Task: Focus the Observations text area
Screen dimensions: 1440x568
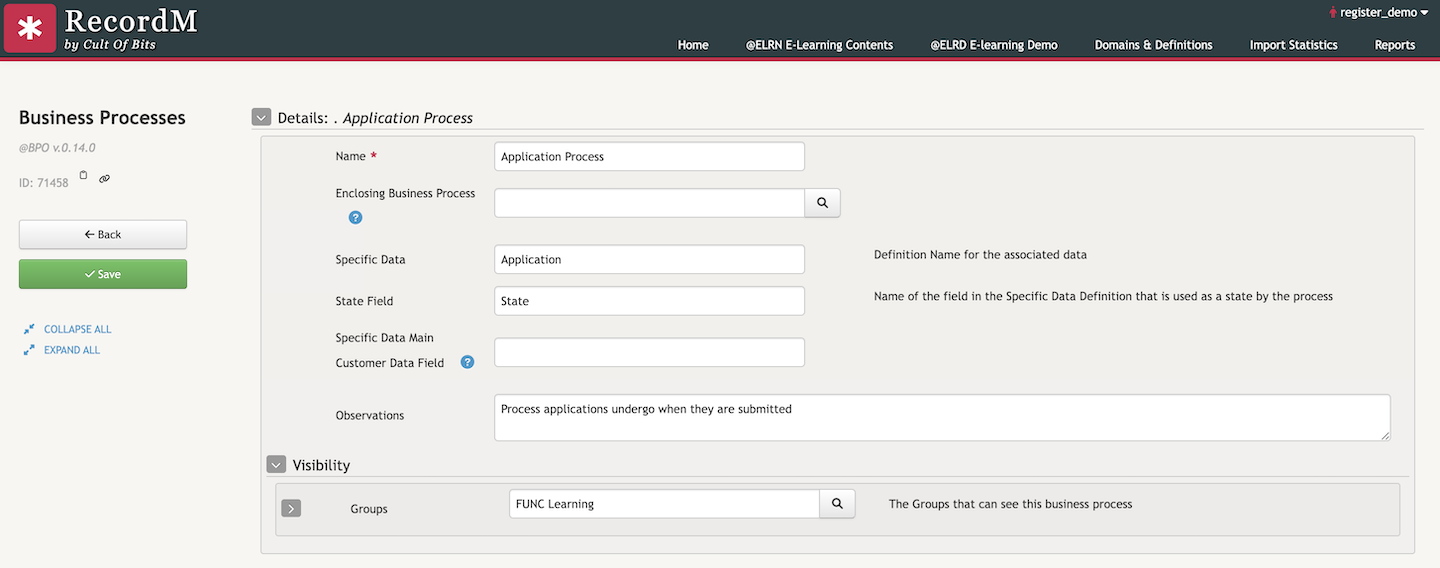Action: (x=941, y=417)
